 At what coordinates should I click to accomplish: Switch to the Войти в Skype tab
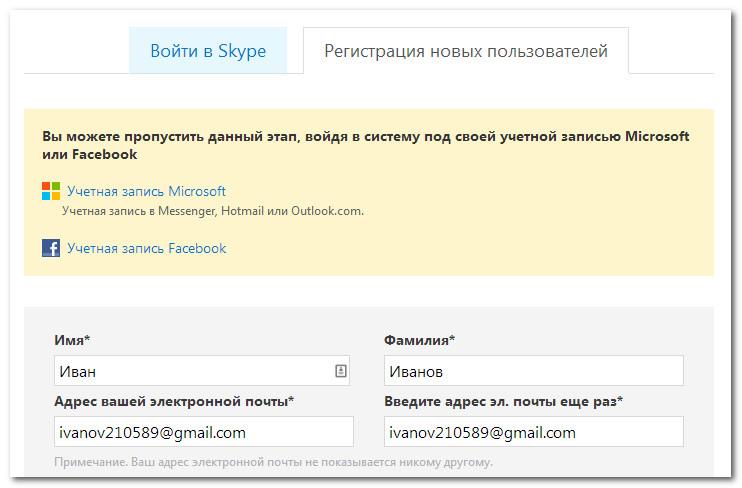(208, 51)
